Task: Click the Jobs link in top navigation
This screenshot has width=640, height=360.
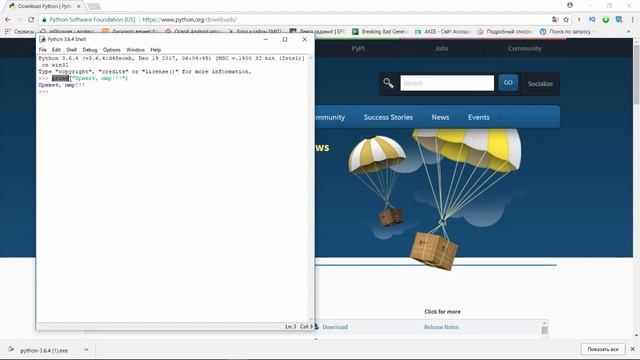Action: [x=441, y=49]
